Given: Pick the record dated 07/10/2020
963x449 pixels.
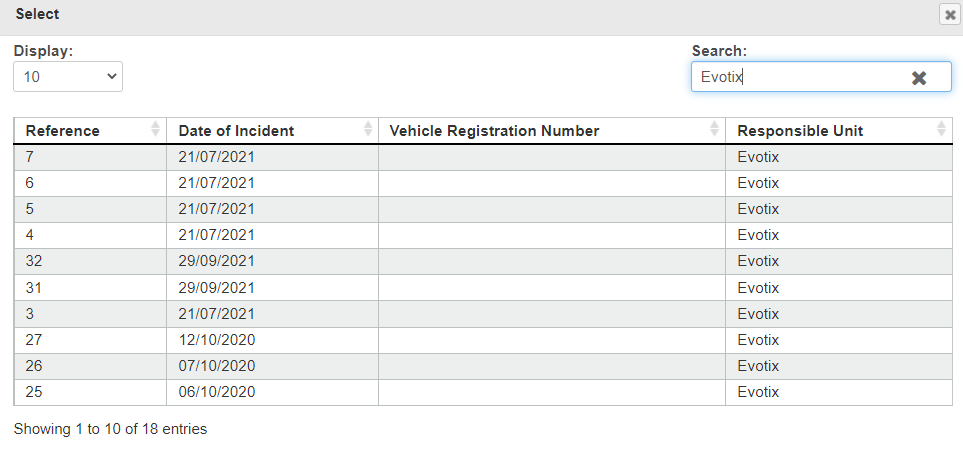Looking at the screenshot, I should (x=217, y=365).
